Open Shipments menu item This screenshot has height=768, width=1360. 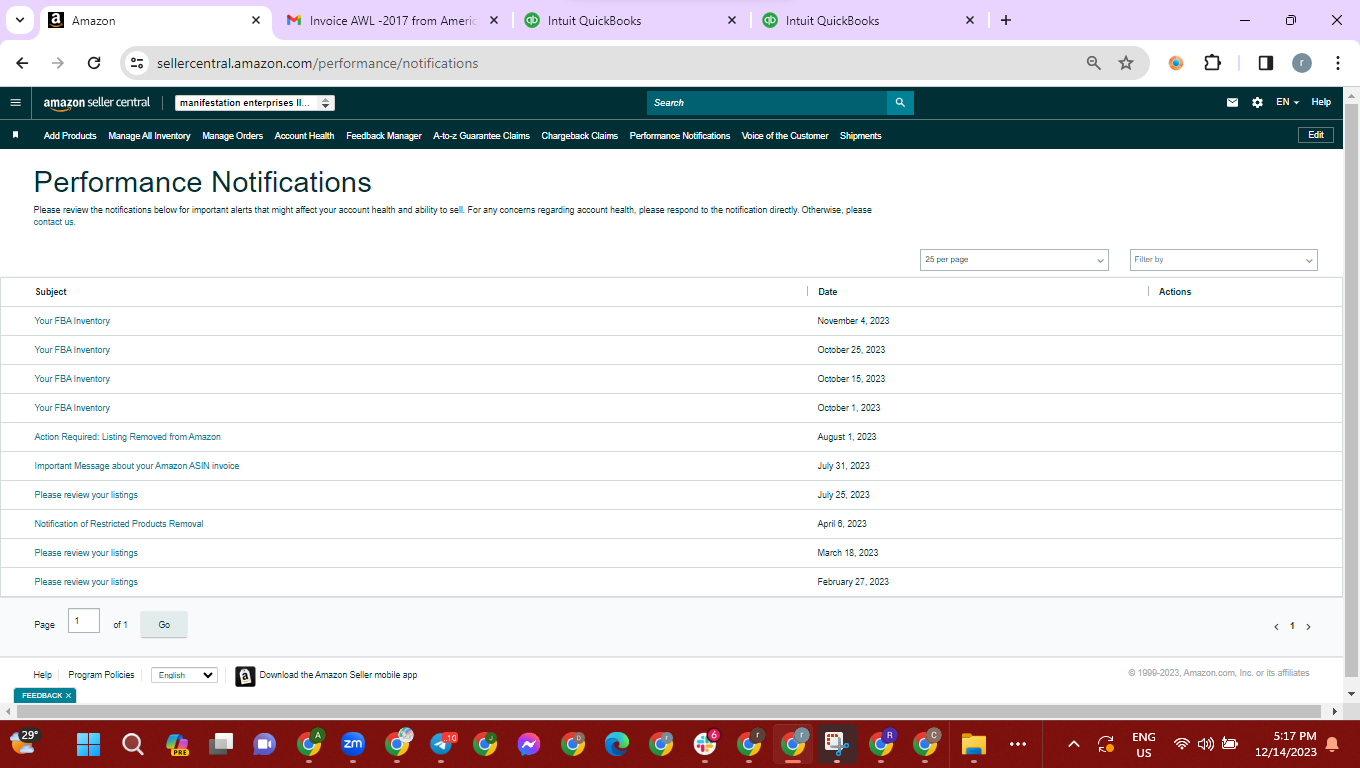[861, 136]
